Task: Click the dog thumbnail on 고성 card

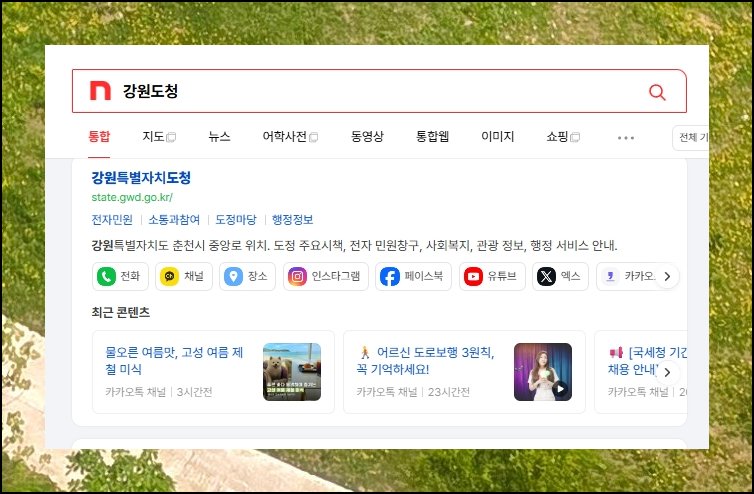Action: point(292,372)
